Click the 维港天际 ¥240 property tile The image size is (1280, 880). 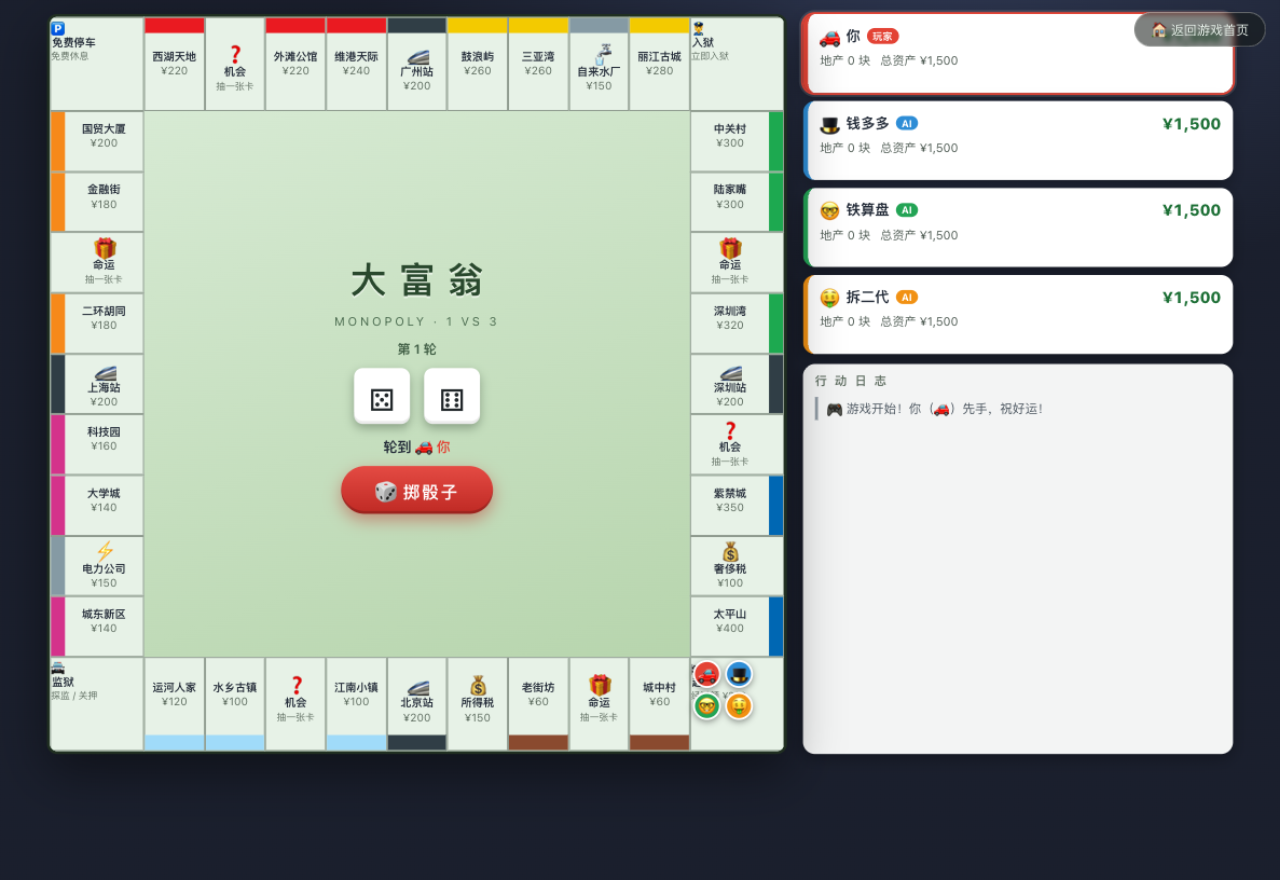(x=356, y=64)
